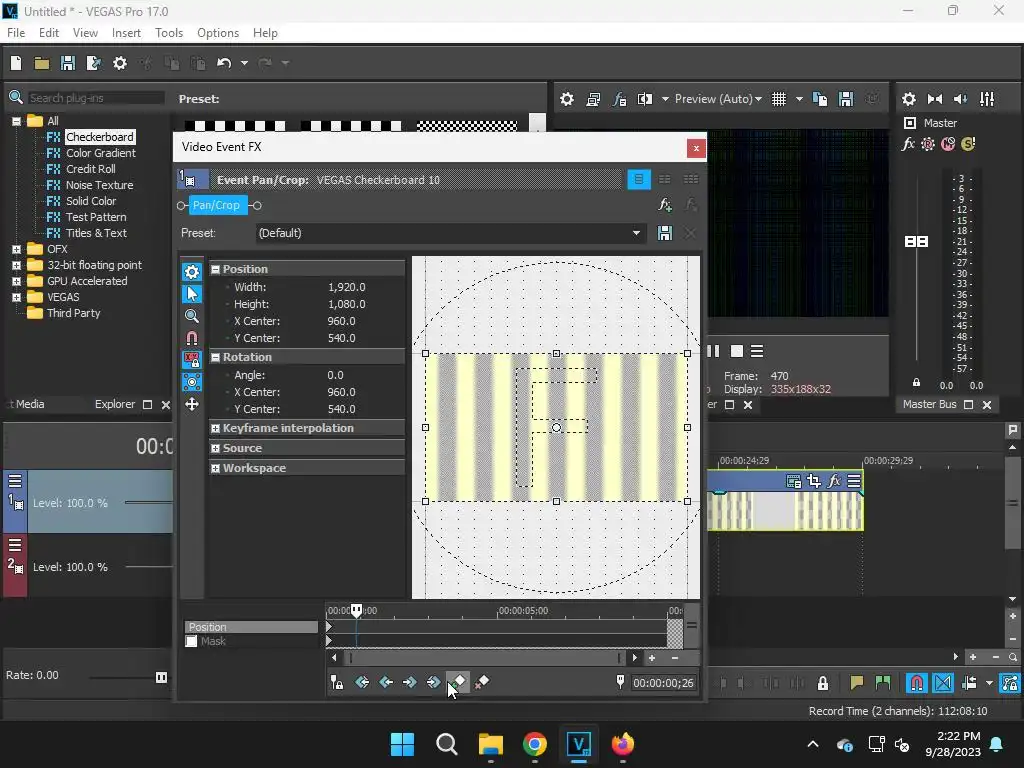Select the Pan/Crop chain button
The image size is (1024, 768).
point(218,205)
